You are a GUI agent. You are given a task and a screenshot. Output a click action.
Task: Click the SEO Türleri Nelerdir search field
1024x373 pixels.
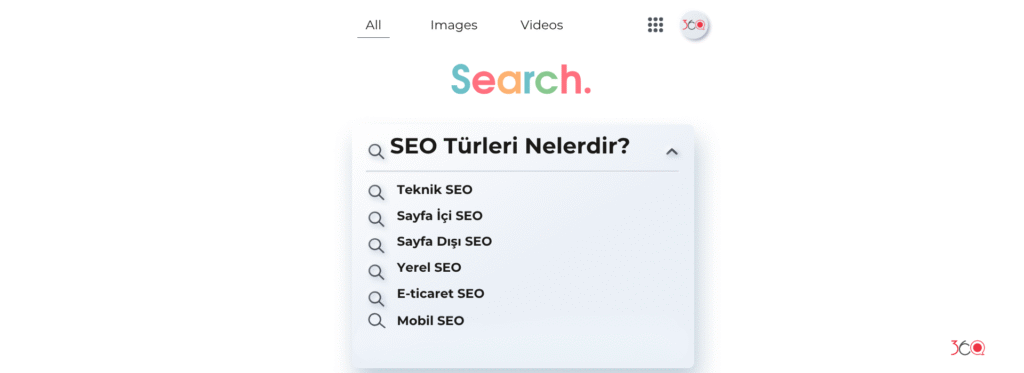(x=522, y=150)
